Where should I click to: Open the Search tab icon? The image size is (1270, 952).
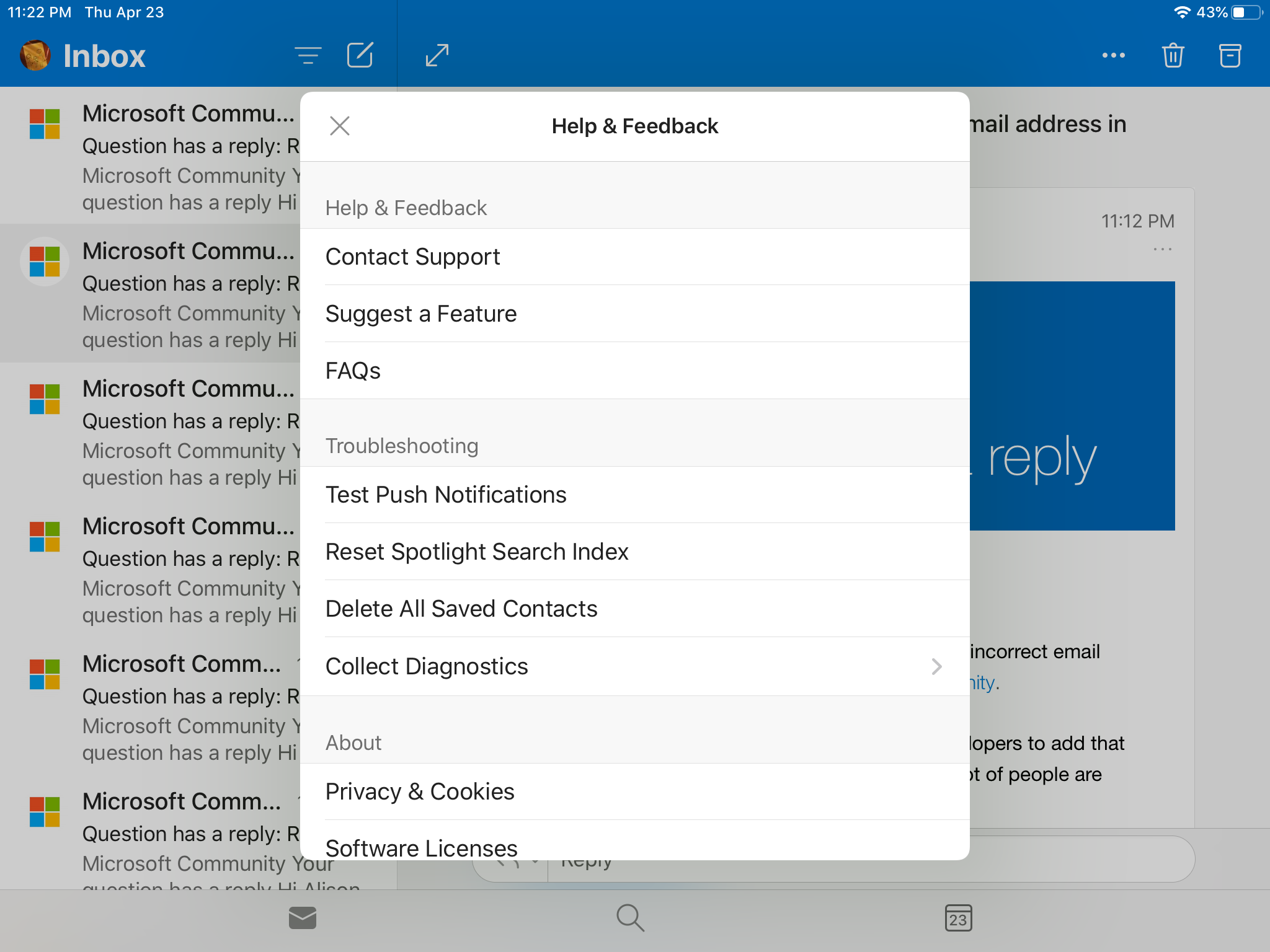tap(631, 918)
